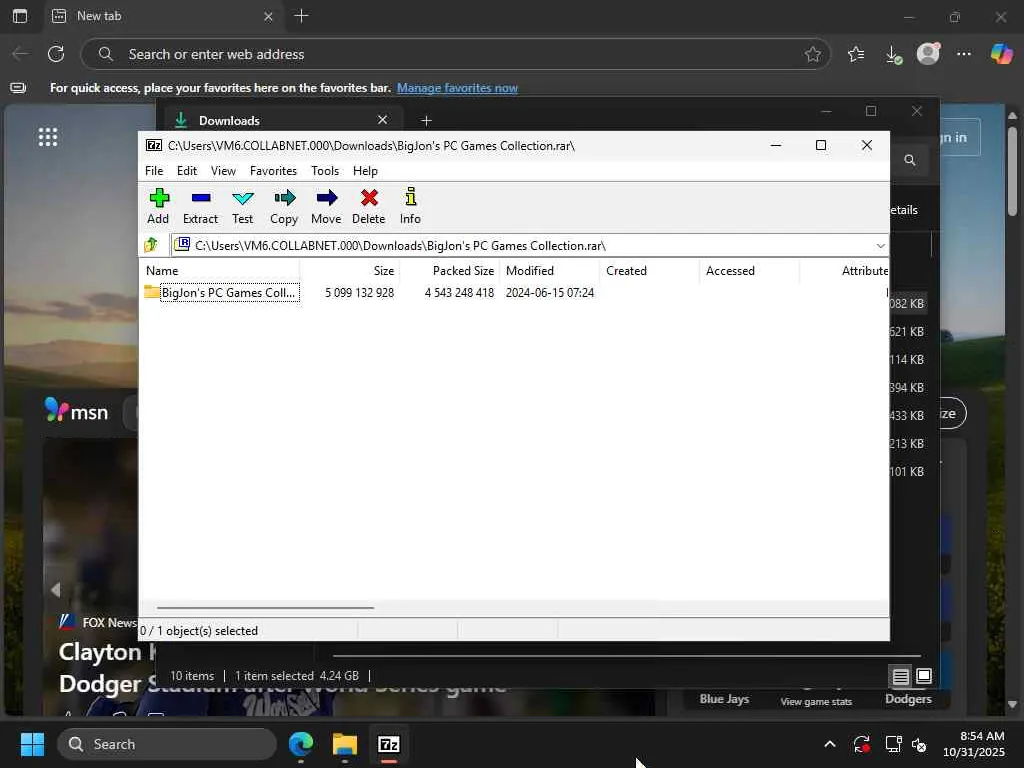Add this page to favorites star
Viewport: 1024px width, 768px height.
coord(812,54)
